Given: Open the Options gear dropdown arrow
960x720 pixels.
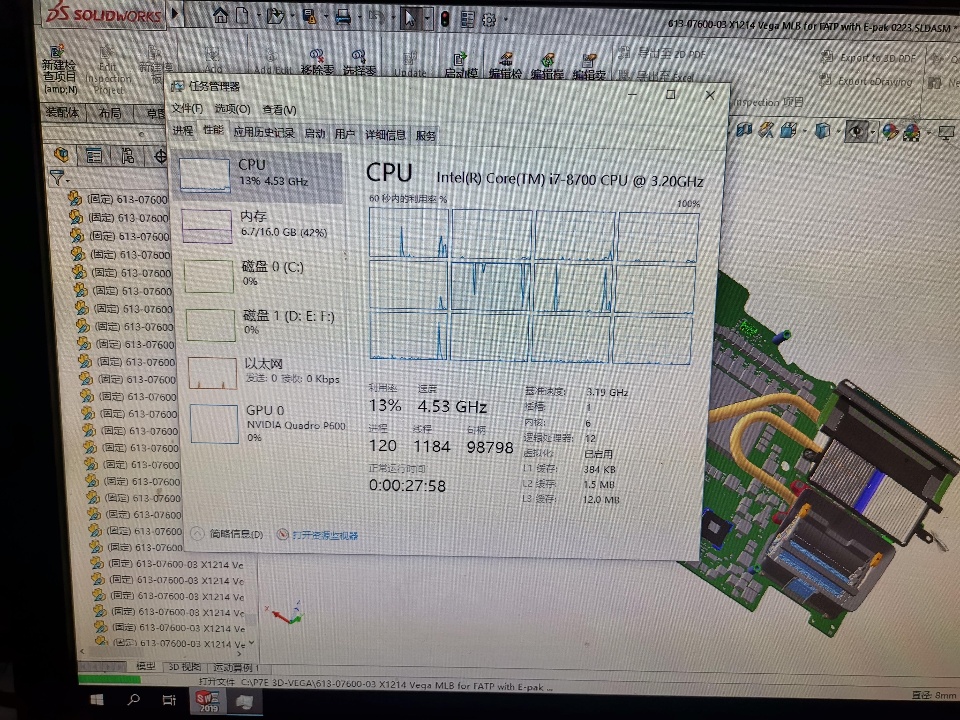Looking at the screenshot, I should pyautogui.click(x=506, y=20).
